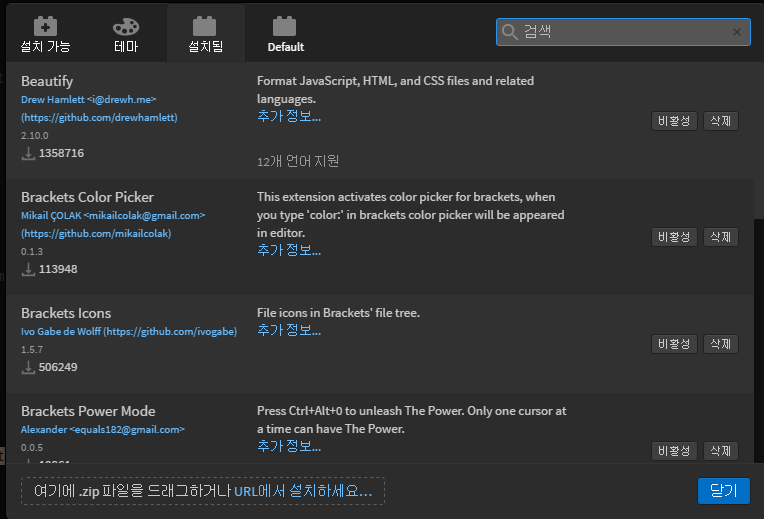Click Beautify download count icon

click(28, 153)
